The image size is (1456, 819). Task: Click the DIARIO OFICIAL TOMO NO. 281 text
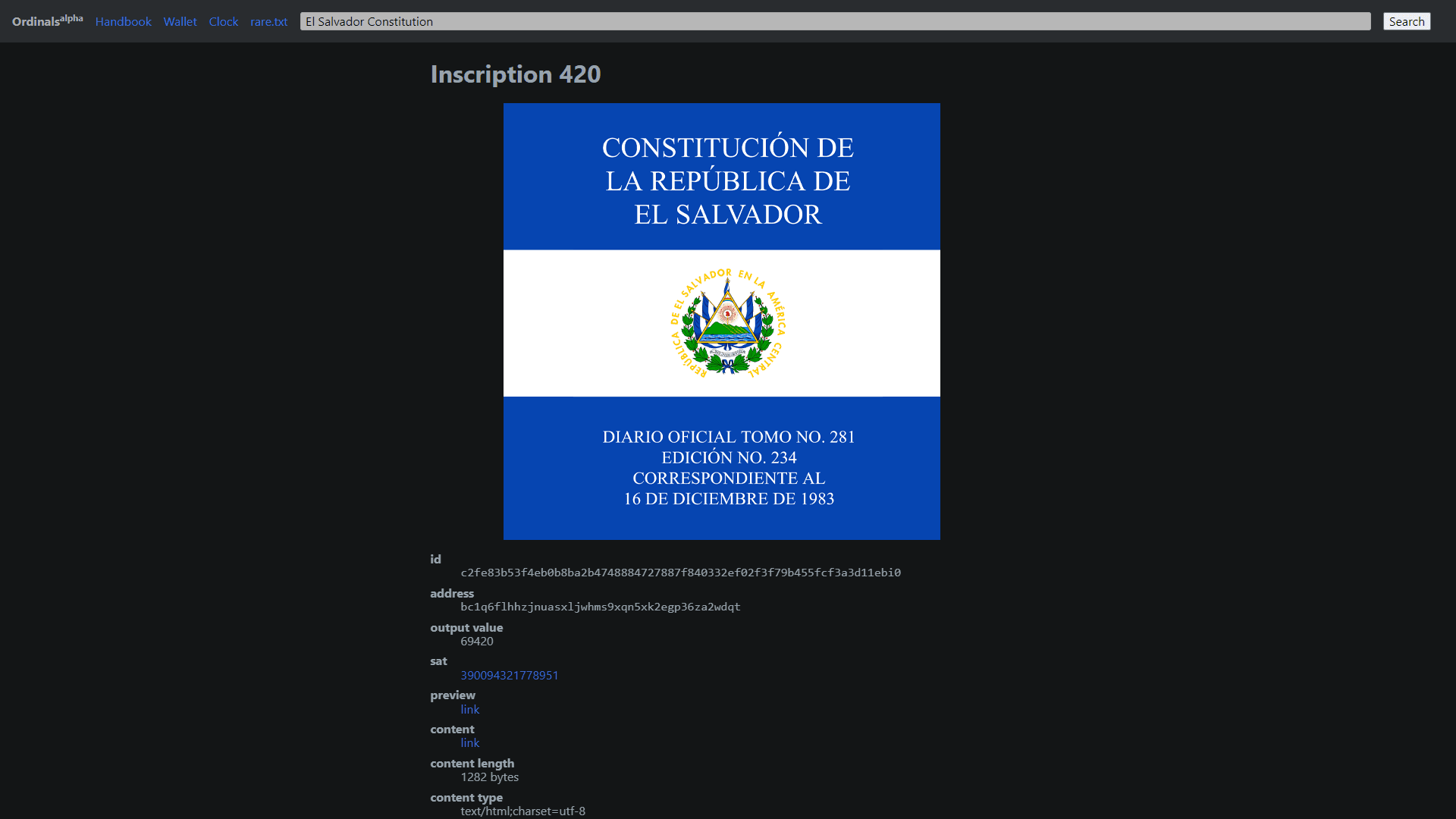[729, 437]
